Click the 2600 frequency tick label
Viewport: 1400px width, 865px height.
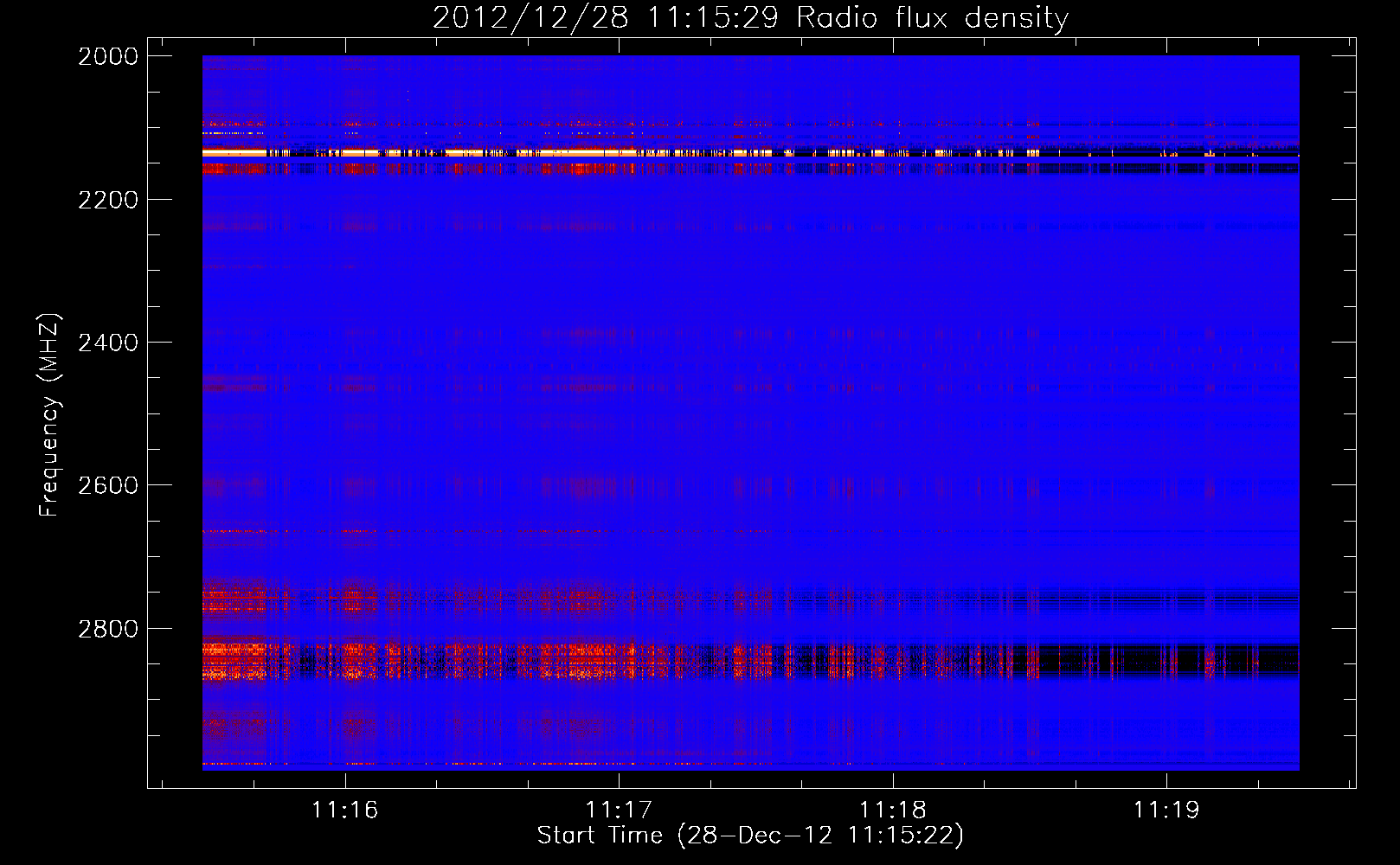(x=108, y=485)
